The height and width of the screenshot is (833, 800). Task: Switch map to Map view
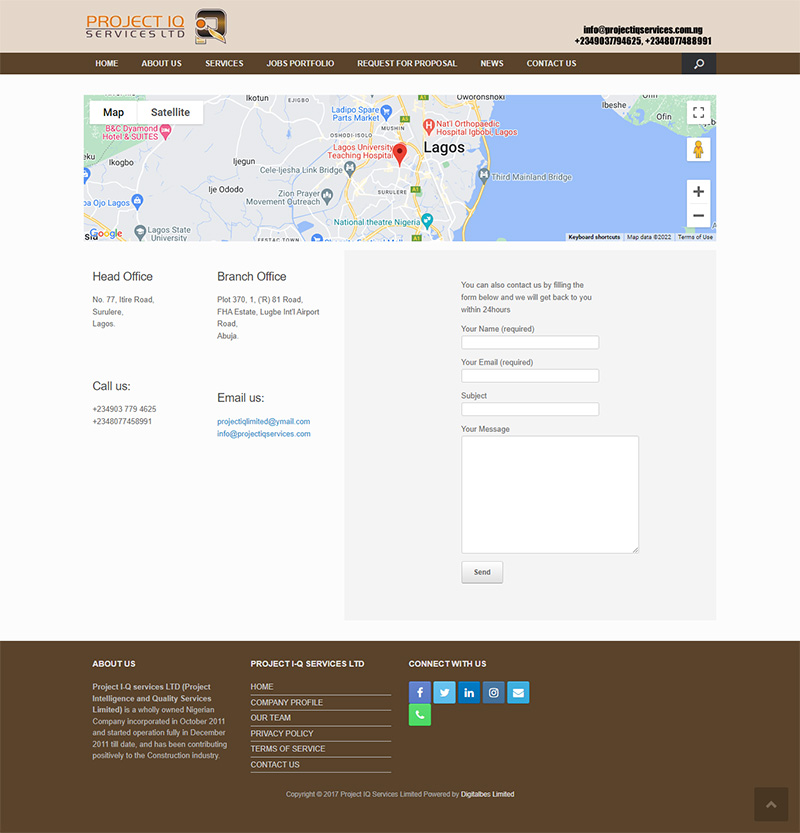113,113
